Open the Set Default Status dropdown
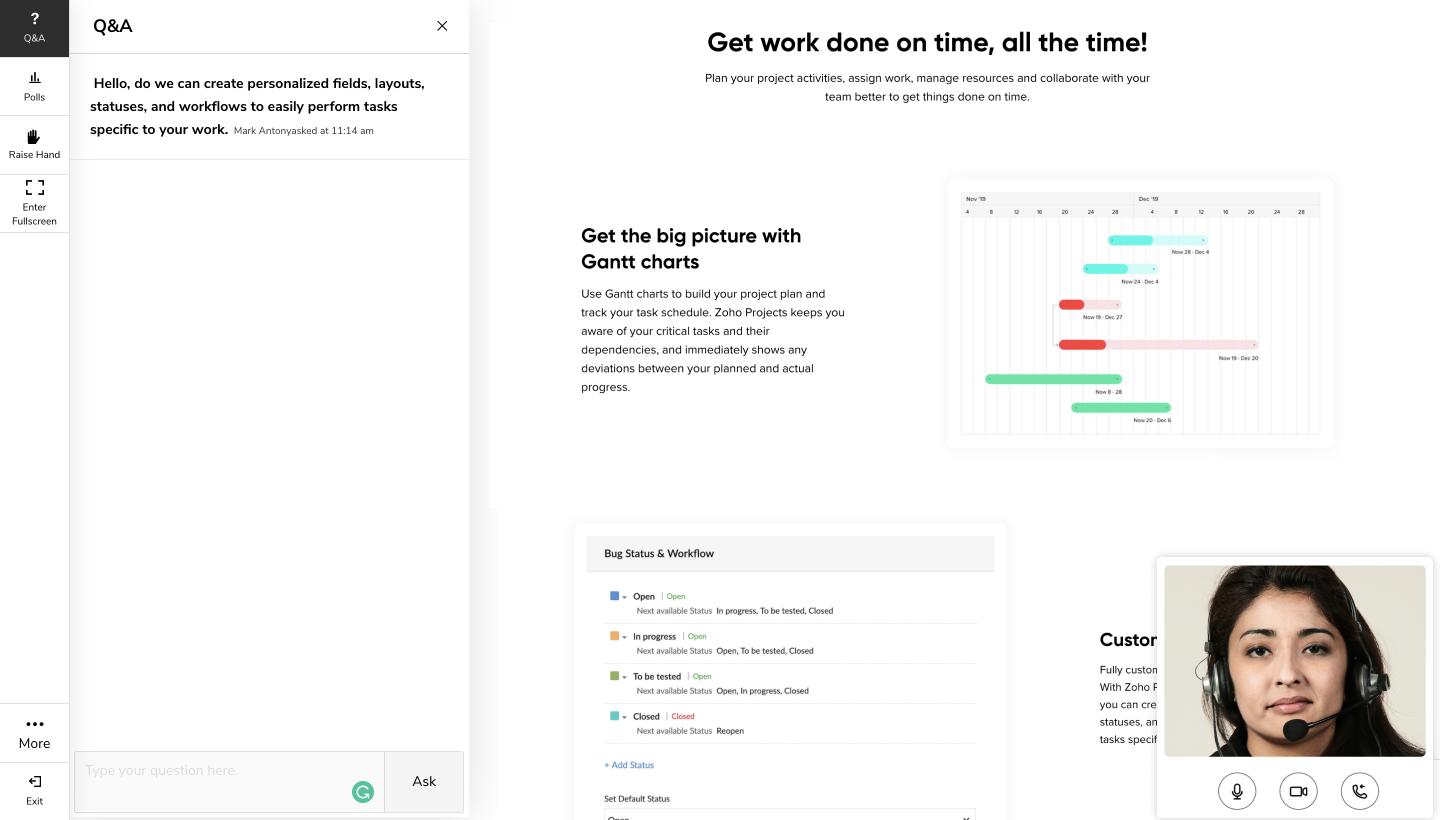The height and width of the screenshot is (820, 1440). (x=789, y=814)
